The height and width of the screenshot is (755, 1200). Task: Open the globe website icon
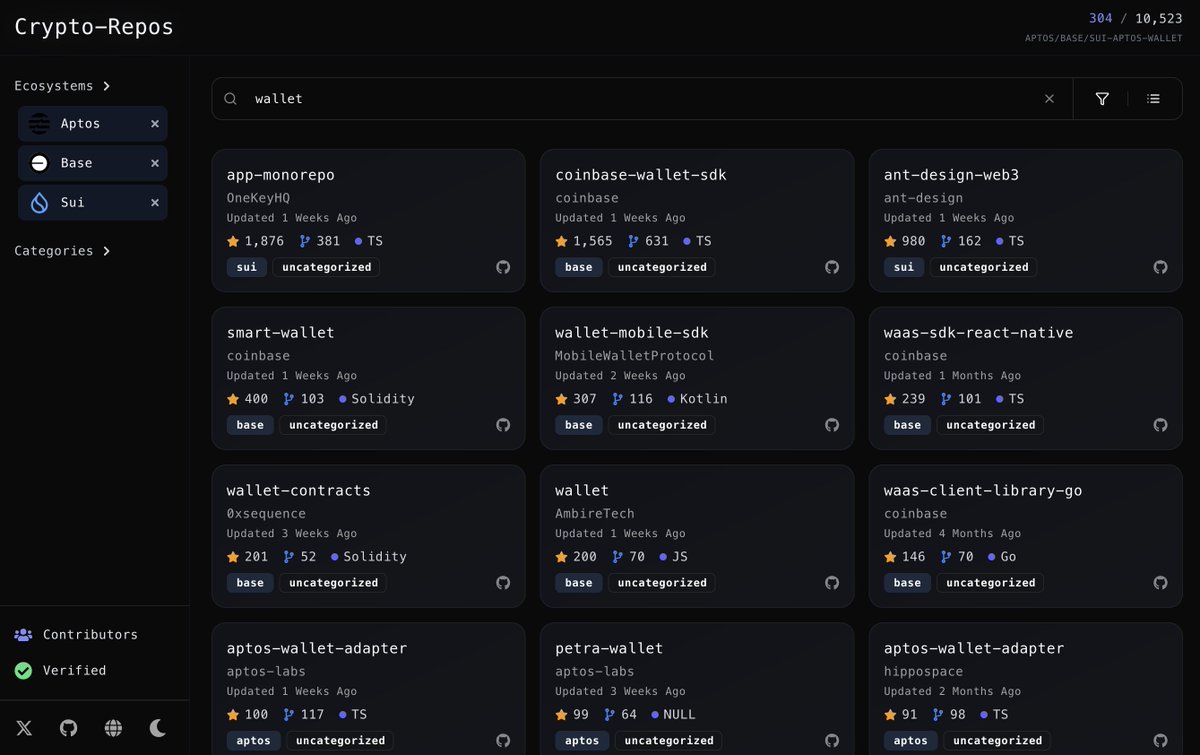[x=113, y=728]
